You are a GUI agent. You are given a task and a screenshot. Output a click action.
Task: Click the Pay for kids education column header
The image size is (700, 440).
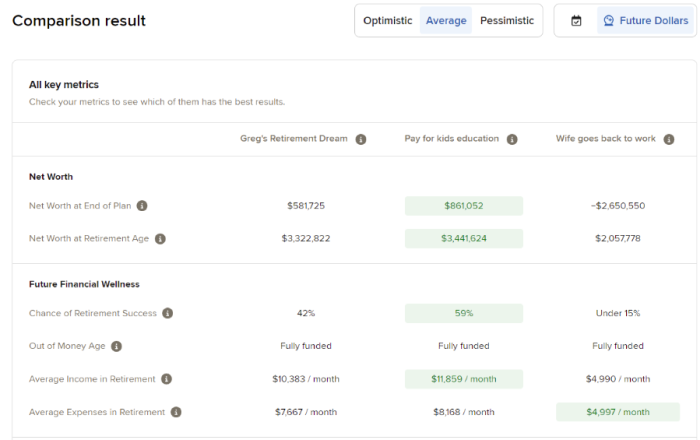pos(451,139)
